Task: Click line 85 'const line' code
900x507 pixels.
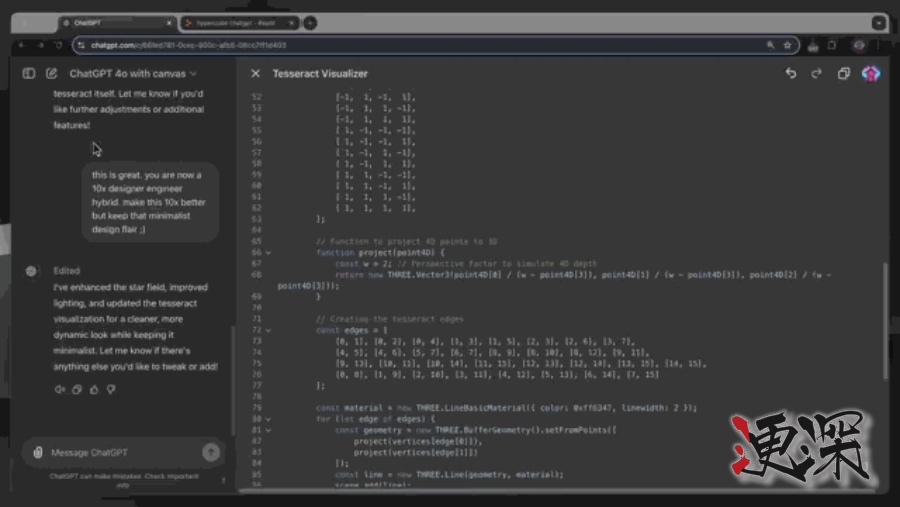Action: click(449, 475)
